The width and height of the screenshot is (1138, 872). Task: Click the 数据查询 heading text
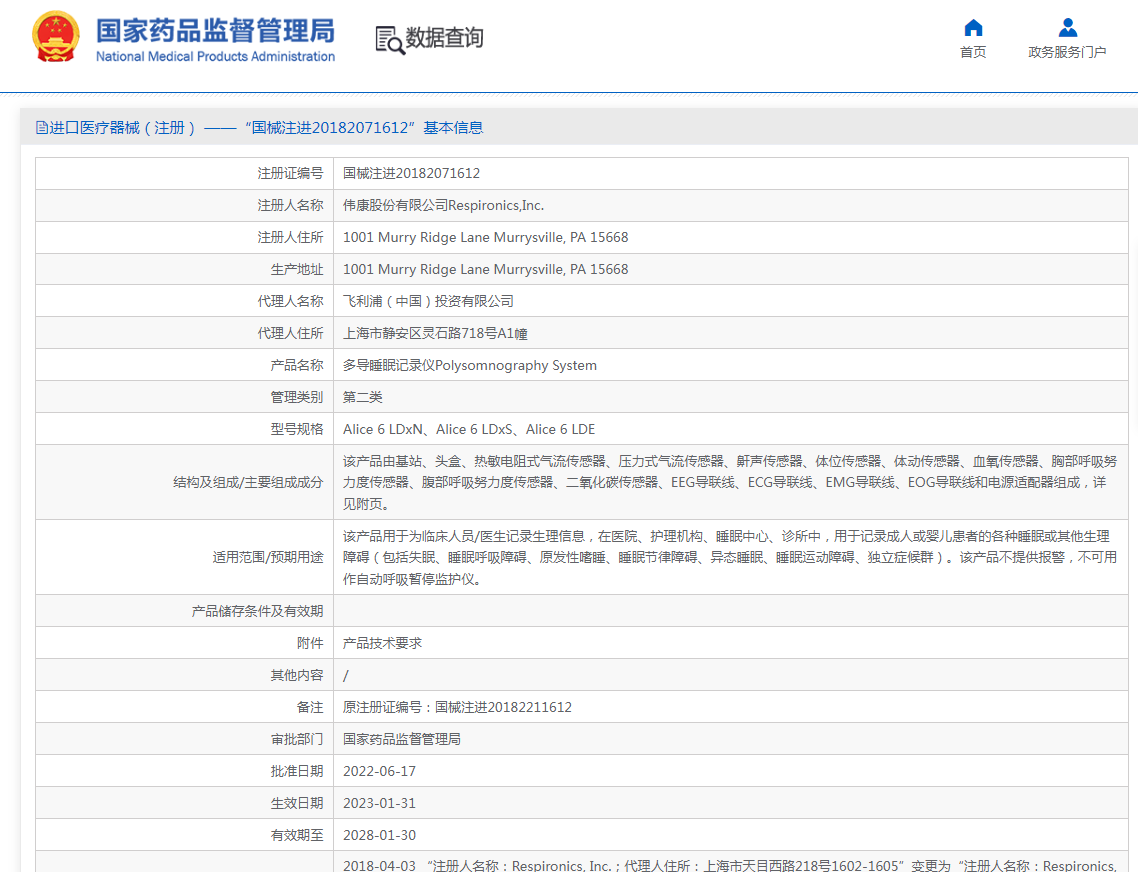[444, 37]
